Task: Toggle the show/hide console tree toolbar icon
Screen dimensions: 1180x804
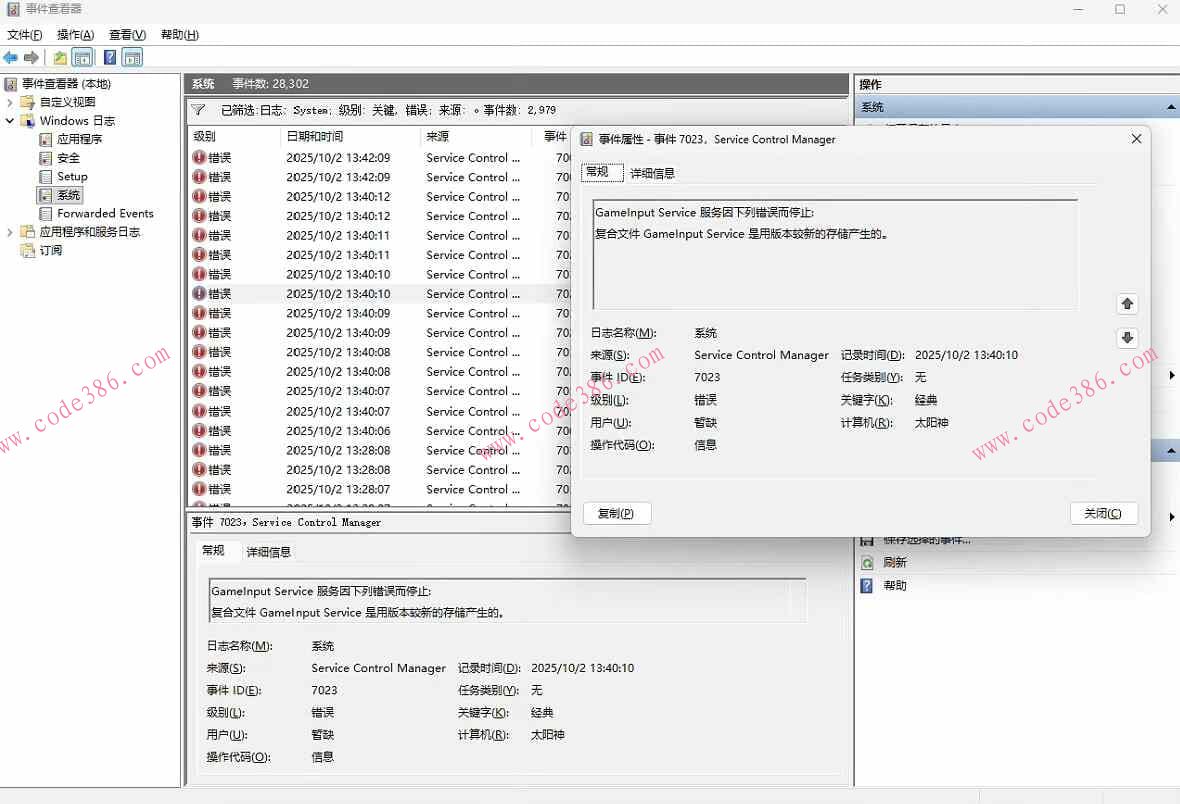Action: coord(83,57)
